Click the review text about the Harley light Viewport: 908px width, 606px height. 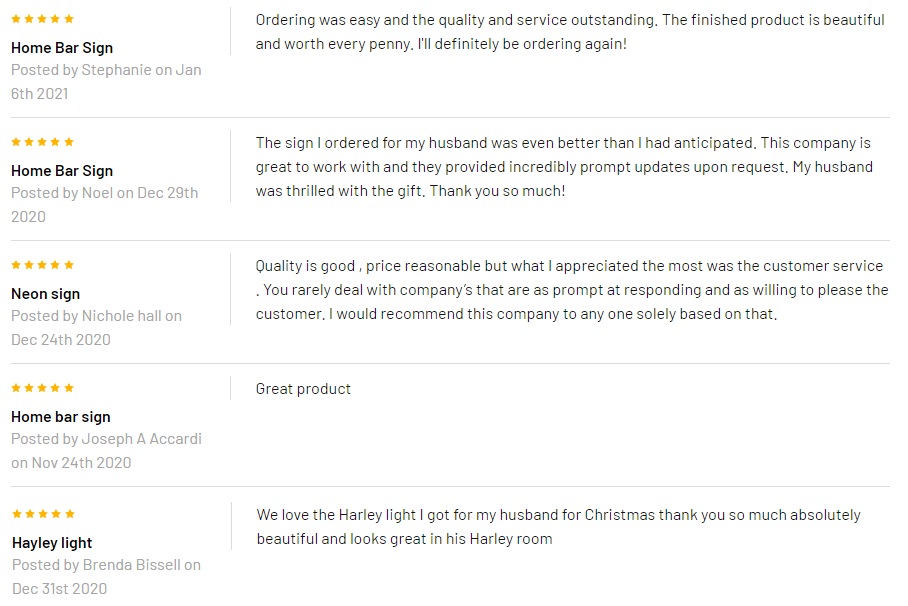tap(558, 527)
